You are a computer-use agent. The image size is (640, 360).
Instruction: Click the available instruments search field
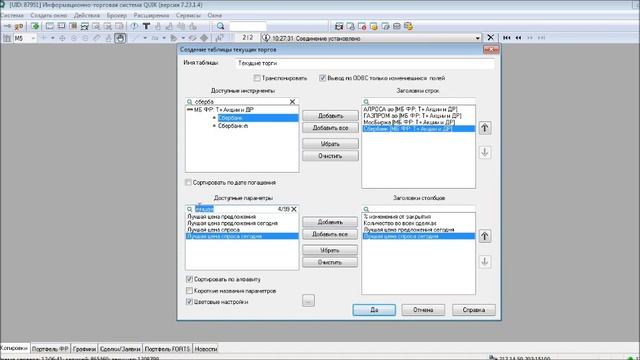pos(241,102)
